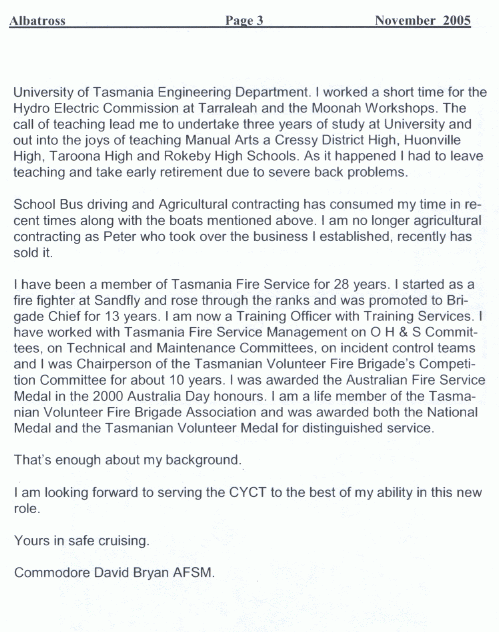Screen dimensions: 499x632
Task: Click 'Commodore David Bryan AFSM.' signature
Action: 114,573
